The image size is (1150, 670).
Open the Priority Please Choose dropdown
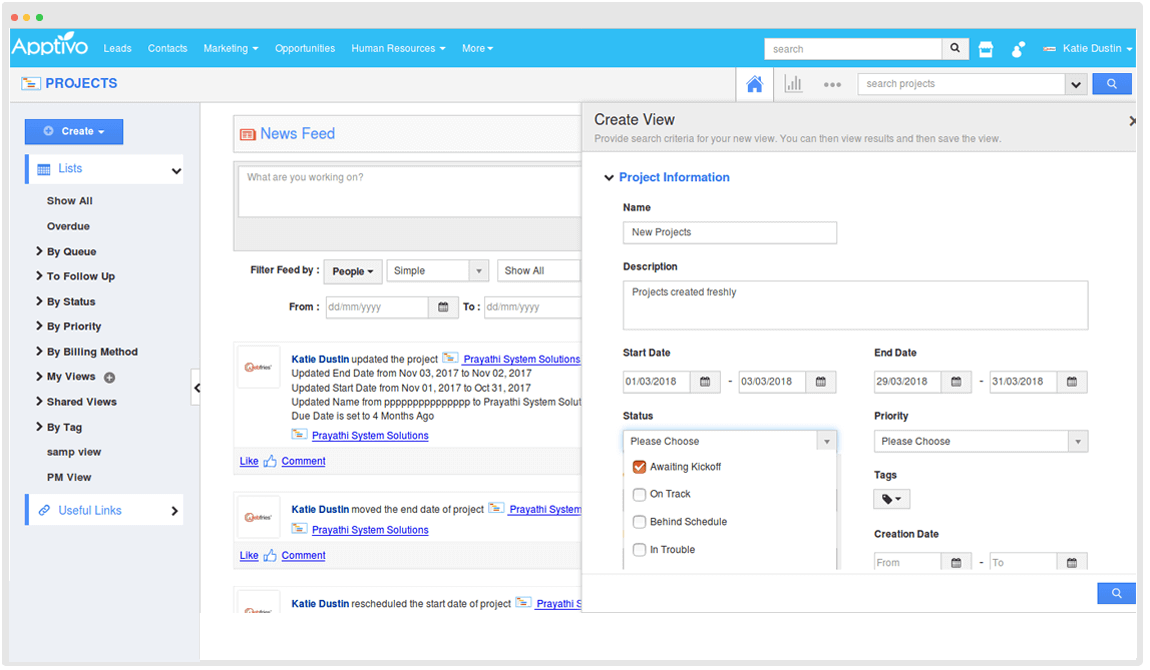(x=980, y=441)
